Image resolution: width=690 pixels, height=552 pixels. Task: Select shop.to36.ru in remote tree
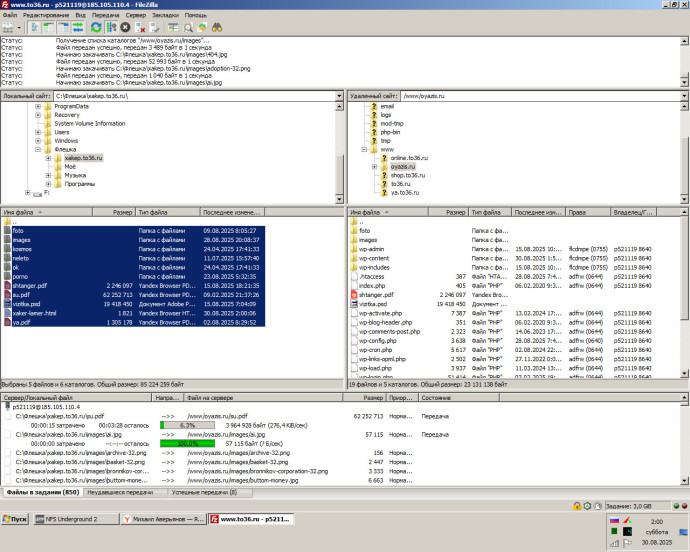pyautogui.click(x=407, y=175)
